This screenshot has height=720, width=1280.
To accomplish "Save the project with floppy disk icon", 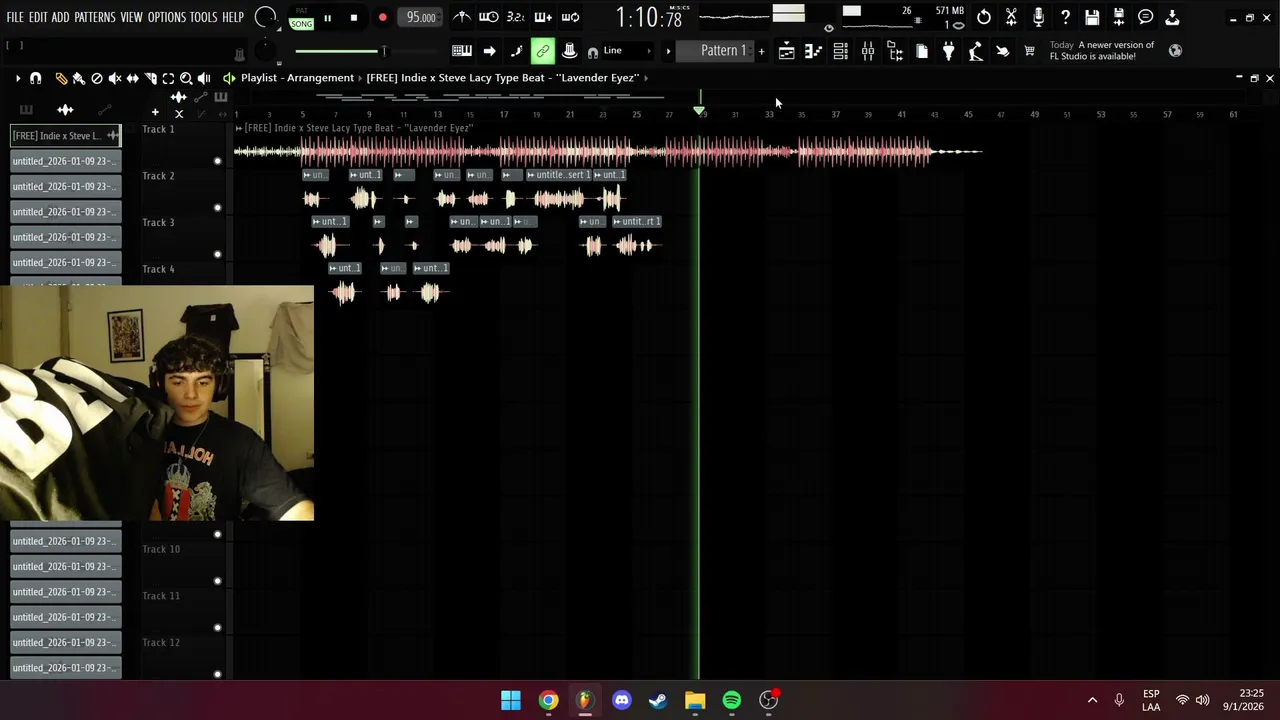I will tap(1092, 17).
